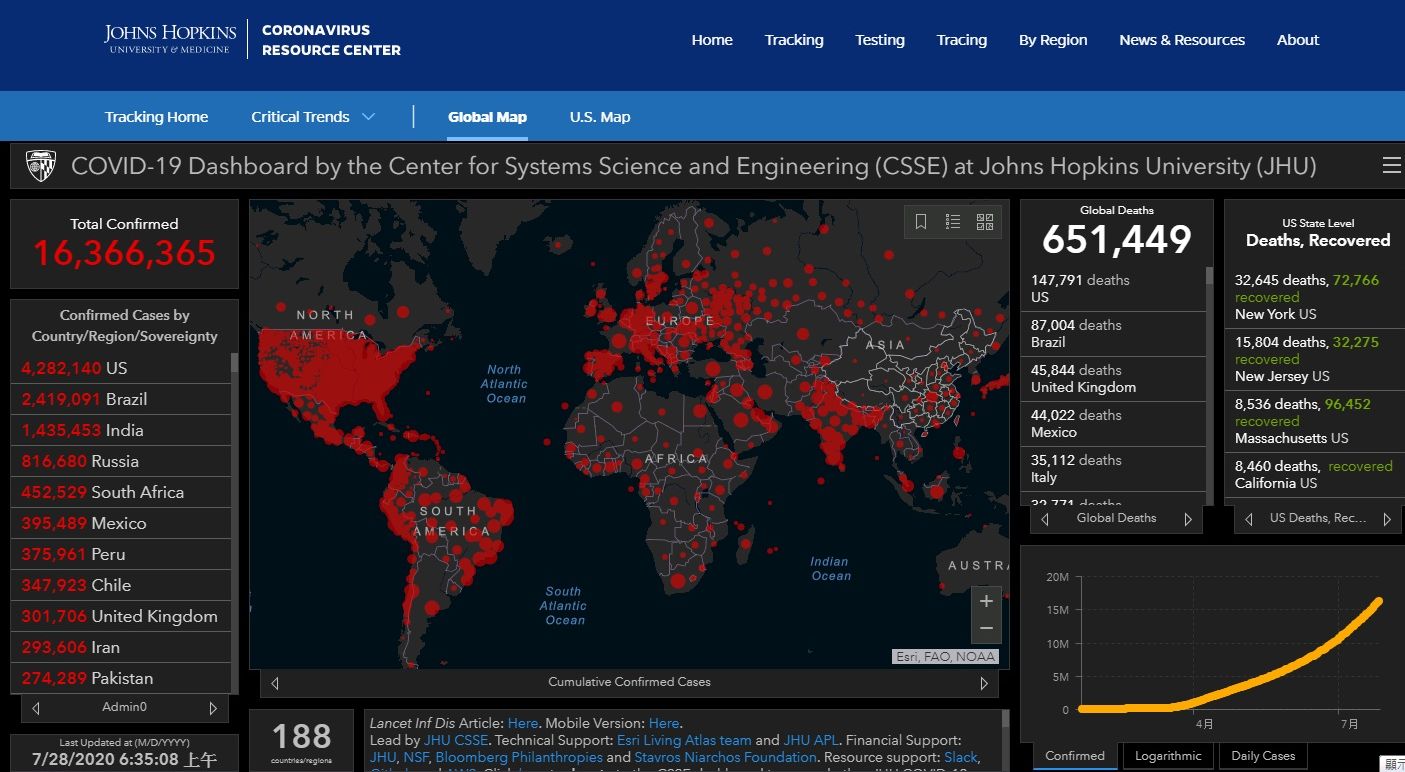Open the JHU APL link
1405x772 pixels.
click(811, 740)
